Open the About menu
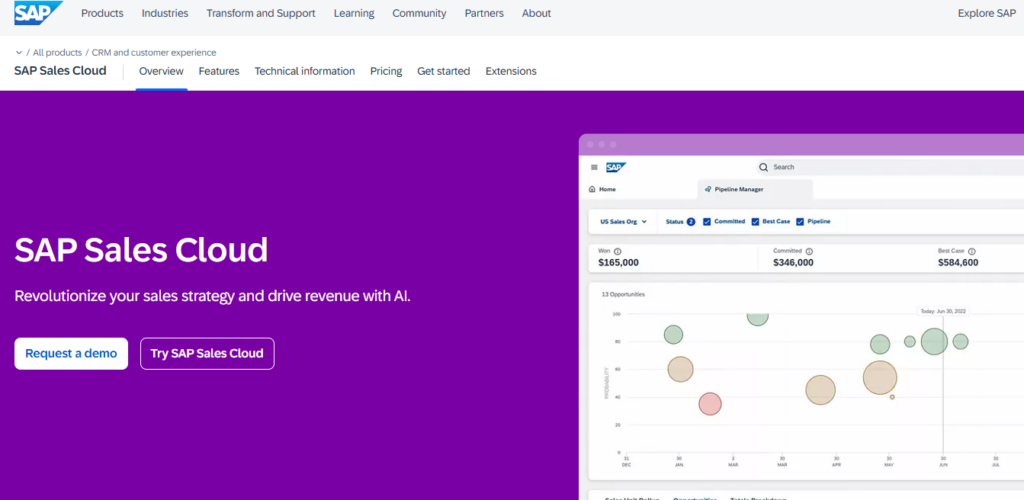The height and width of the screenshot is (500, 1024). [x=536, y=13]
